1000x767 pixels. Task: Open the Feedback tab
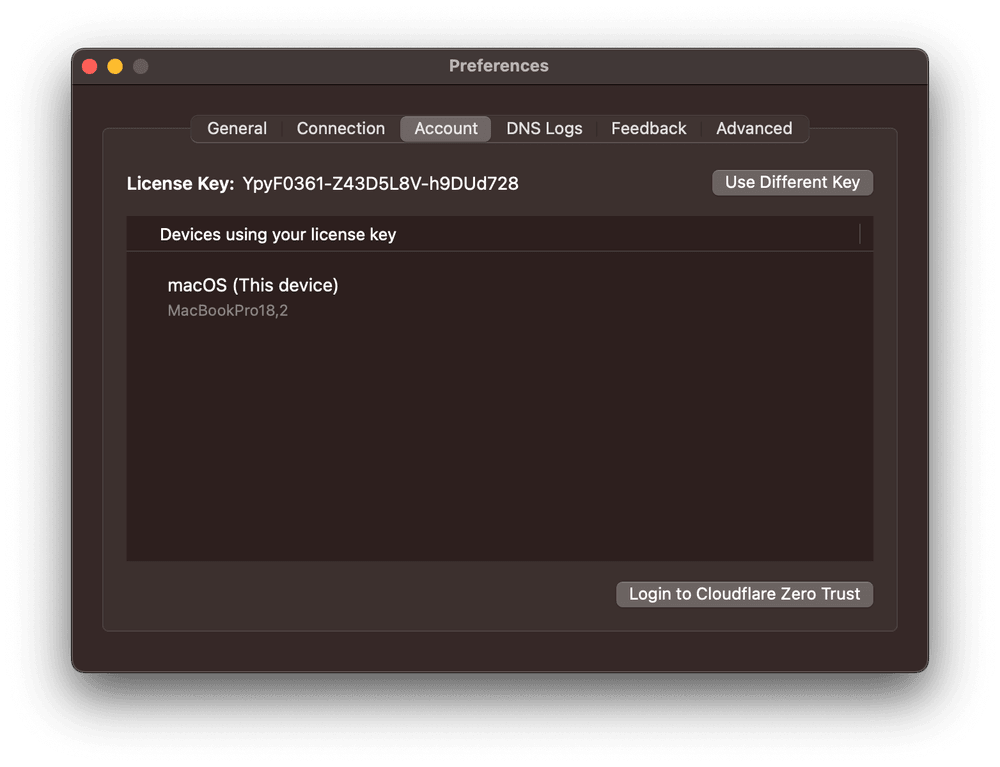[648, 128]
